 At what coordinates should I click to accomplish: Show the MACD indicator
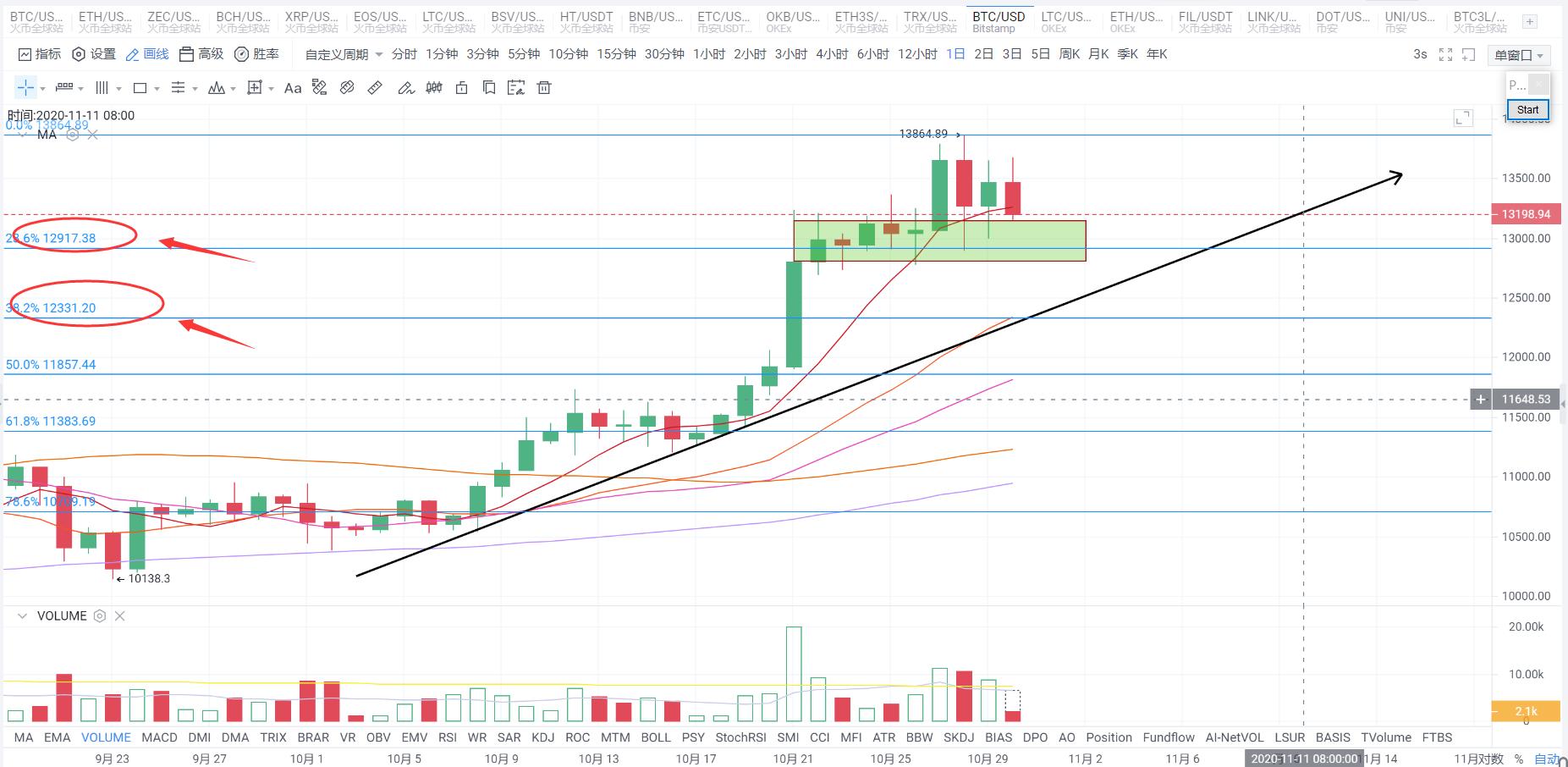pos(159,737)
